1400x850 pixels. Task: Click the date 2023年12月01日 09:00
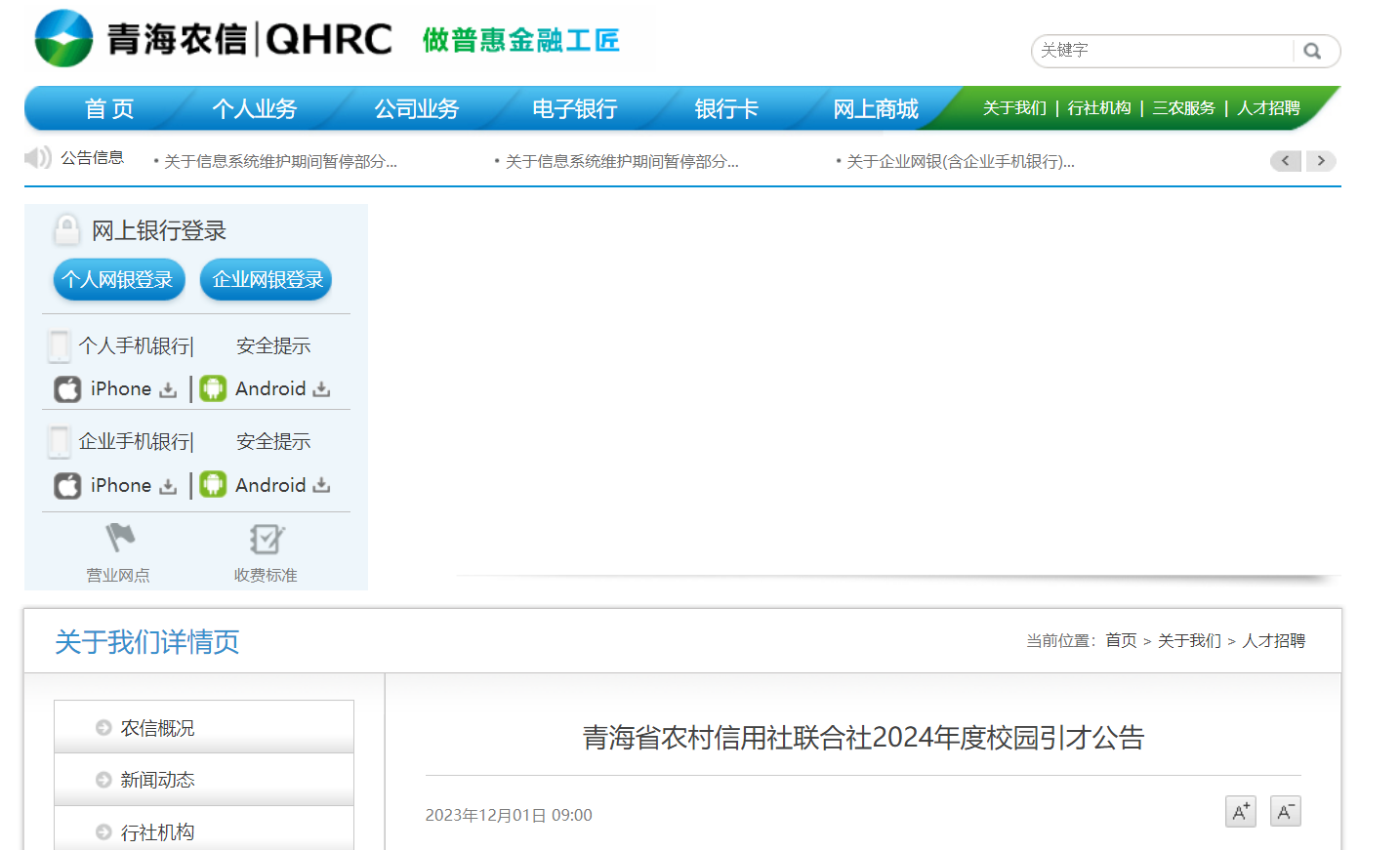click(509, 815)
